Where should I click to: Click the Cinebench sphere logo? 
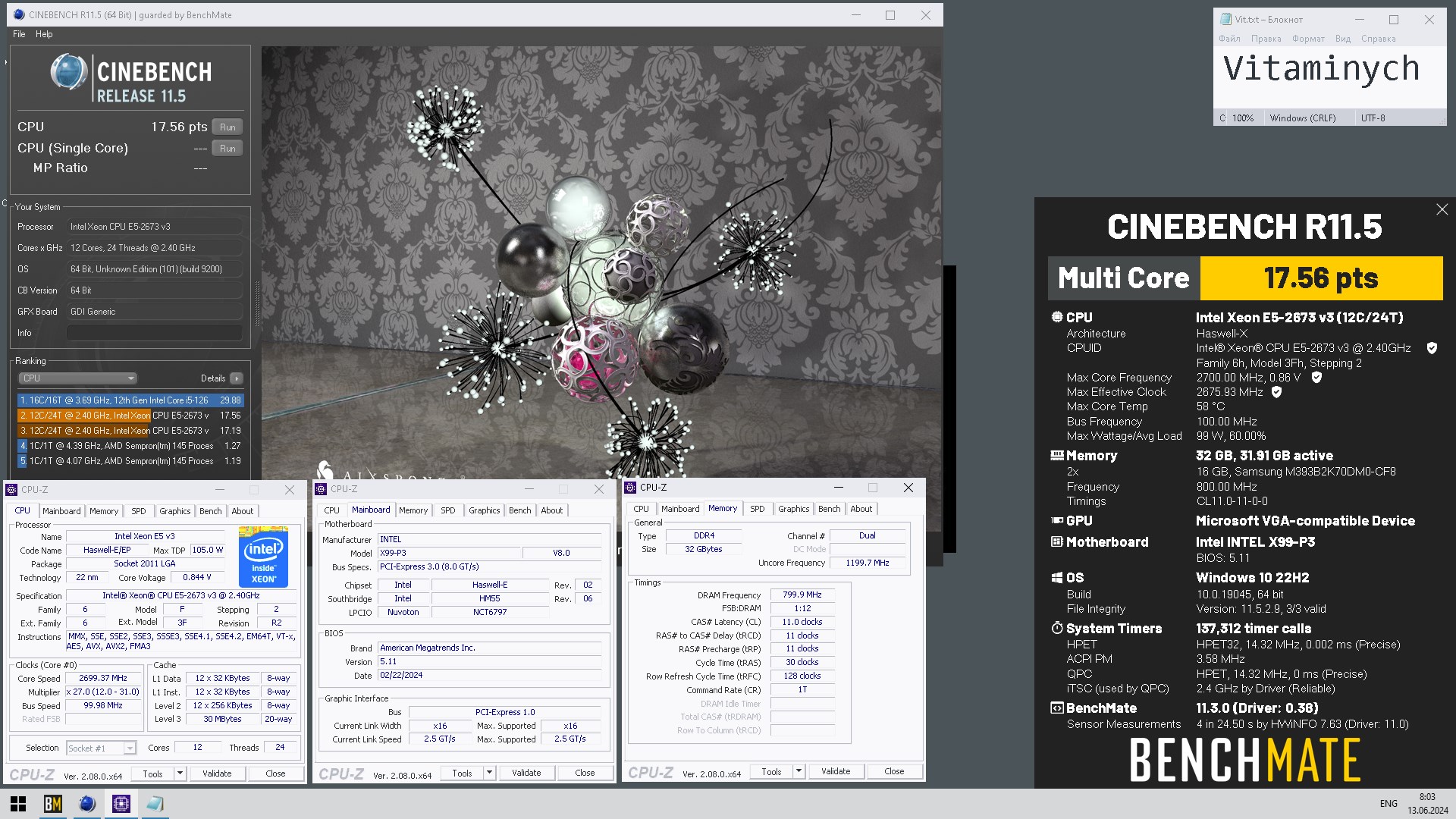(69, 74)
